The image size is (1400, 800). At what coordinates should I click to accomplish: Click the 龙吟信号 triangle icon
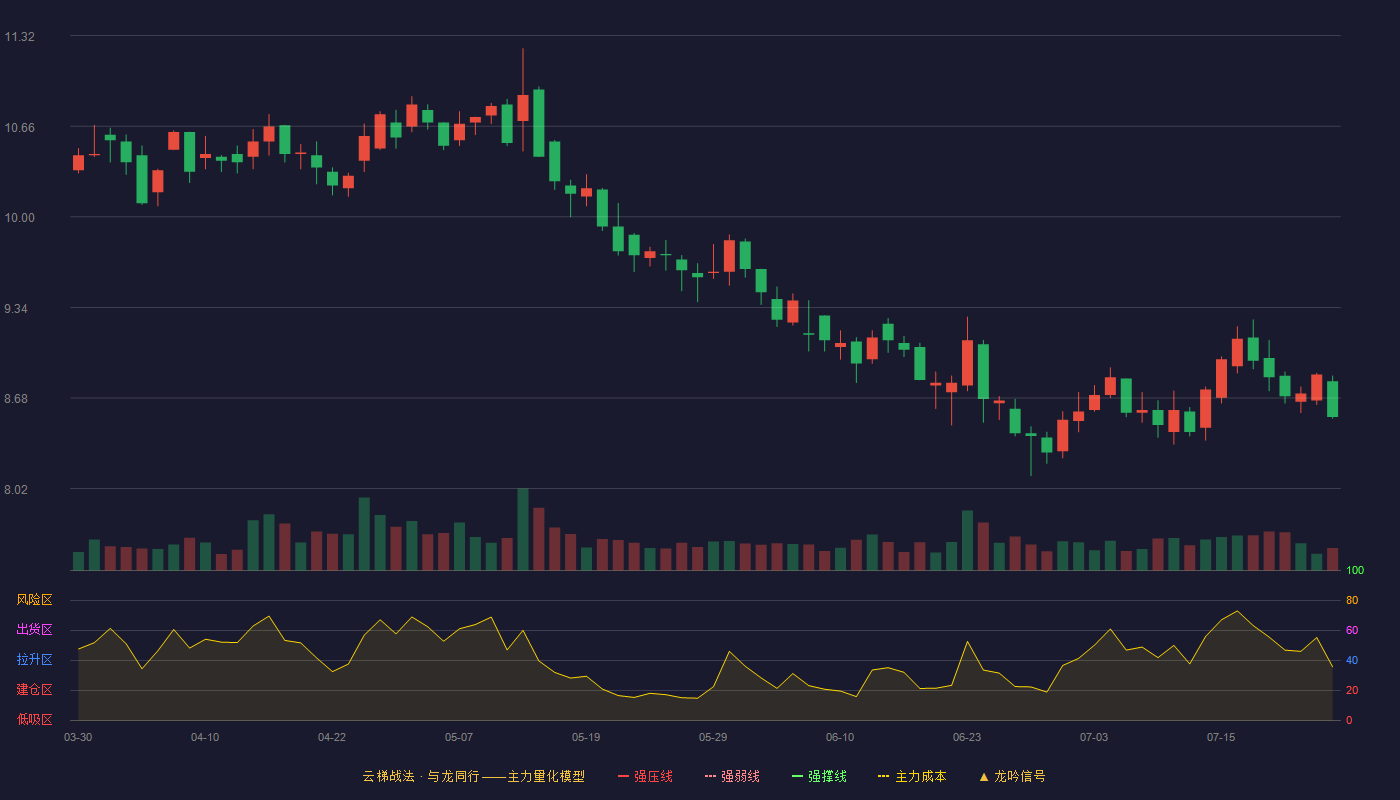click(x=984, y=776)
